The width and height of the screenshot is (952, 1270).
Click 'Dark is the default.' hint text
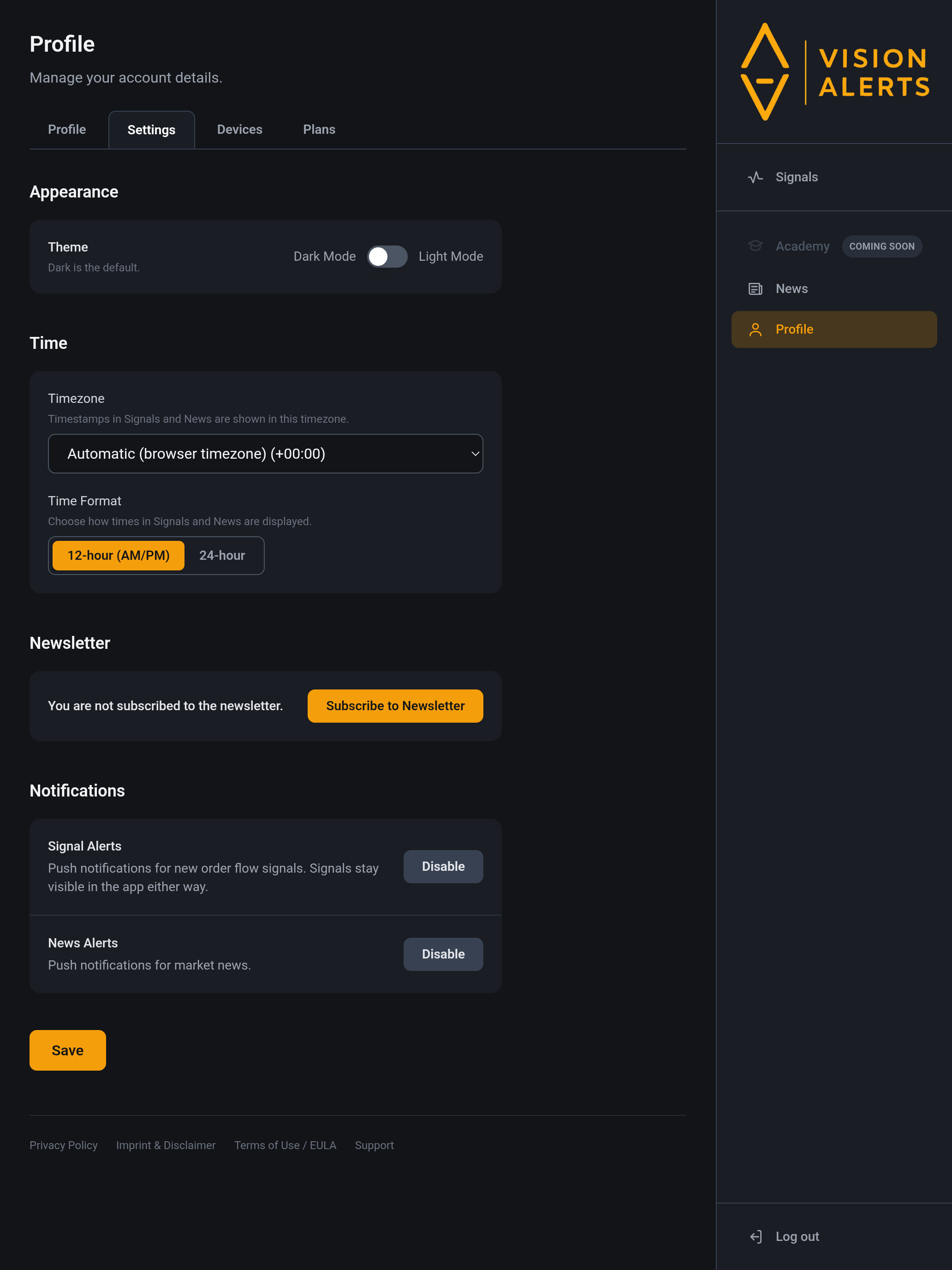click(x=94, y=268)
